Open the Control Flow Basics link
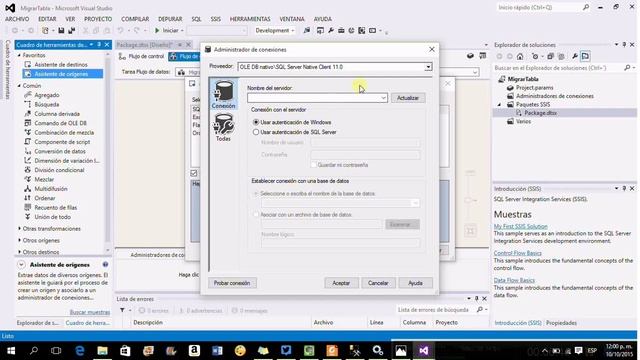This screenshot has width=640, height=360. click(517, 253)
